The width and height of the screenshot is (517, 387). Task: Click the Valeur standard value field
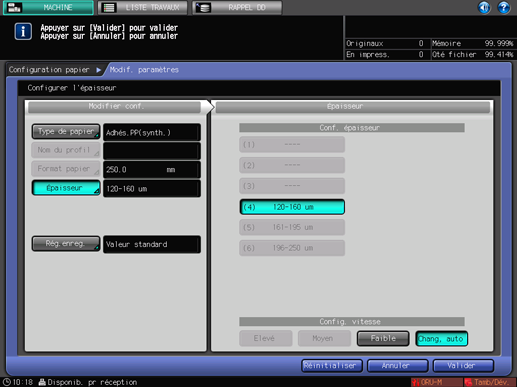tap(152, 244)
